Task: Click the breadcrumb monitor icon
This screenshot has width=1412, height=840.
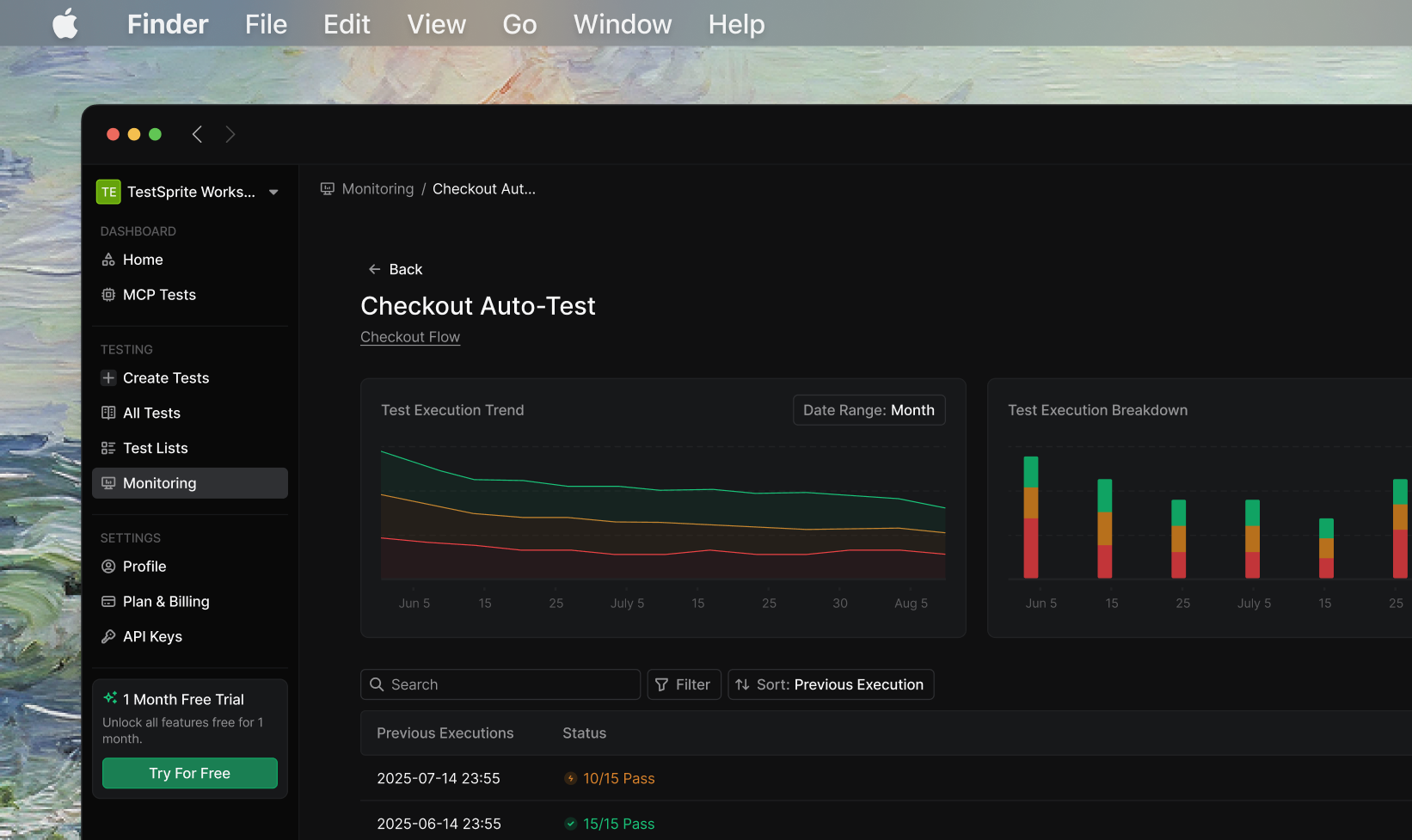Action: click(x=328, y=189)
